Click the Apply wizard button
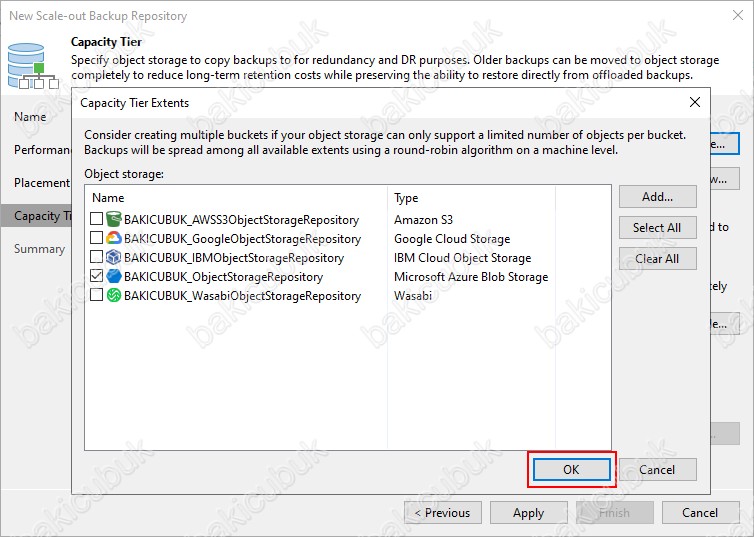The image size is (754, 537). (528, 513)
